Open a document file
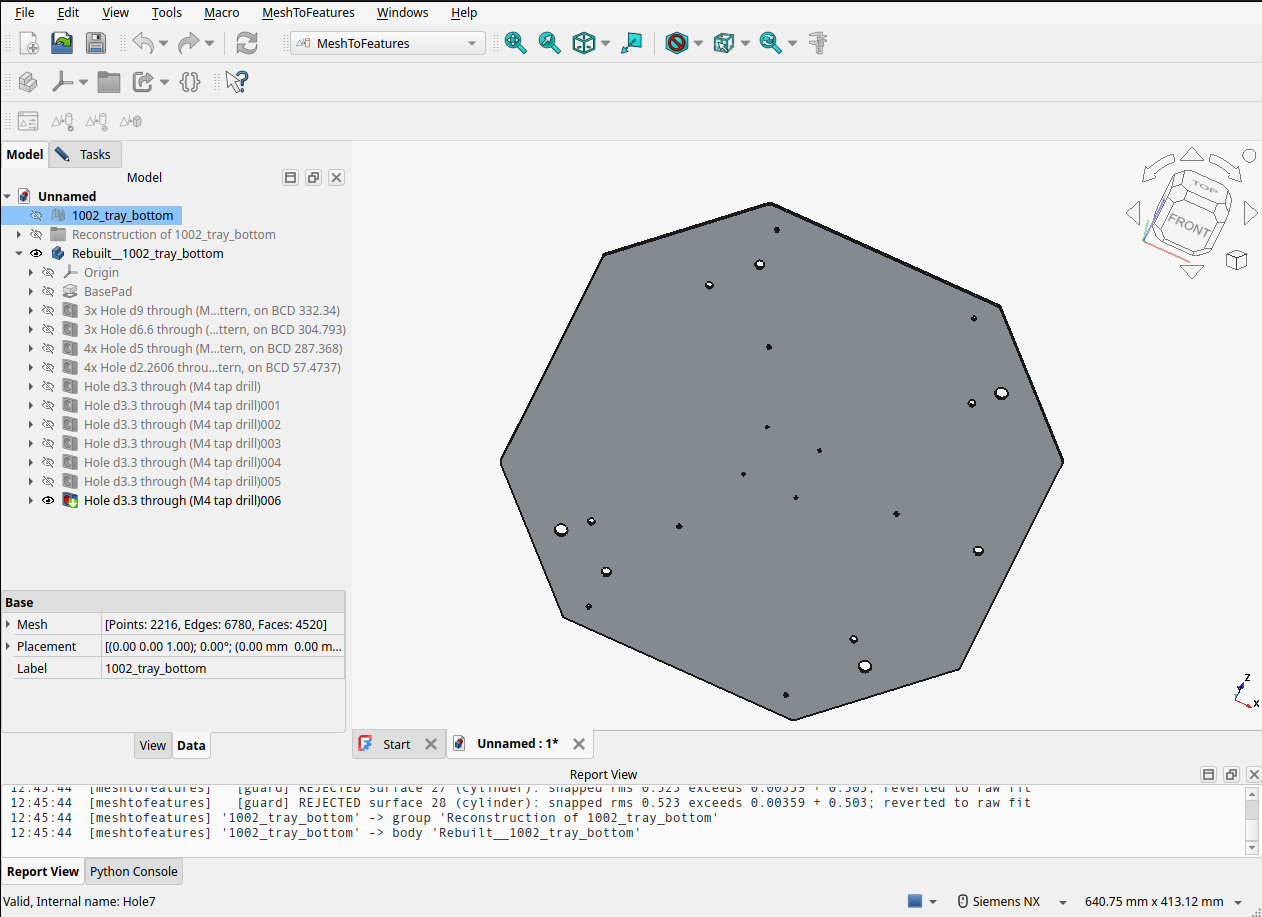Image resolution: width=1262 pixels, height=917 pixels. 62,43
